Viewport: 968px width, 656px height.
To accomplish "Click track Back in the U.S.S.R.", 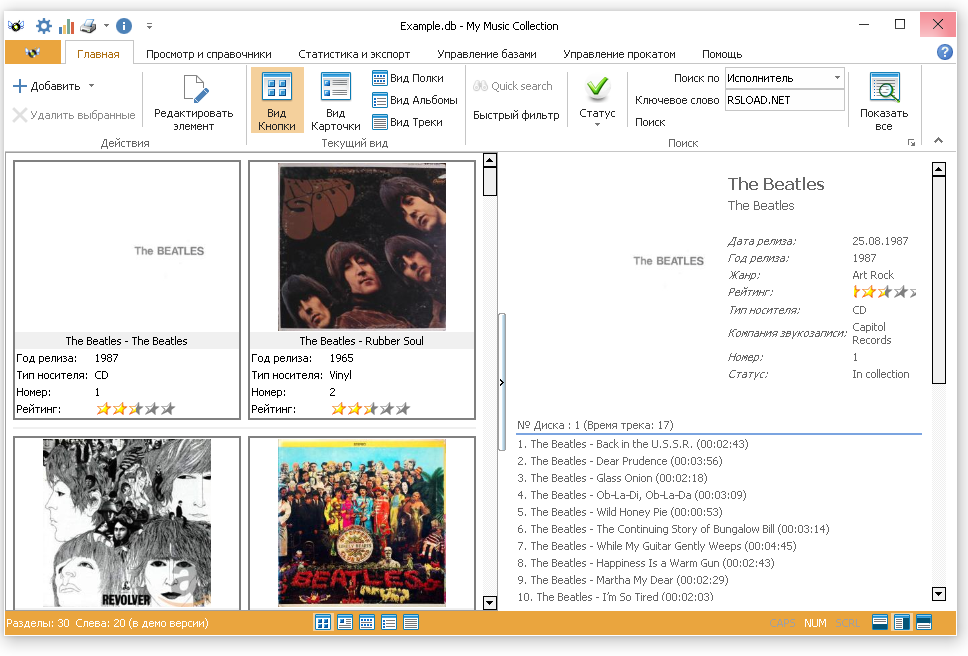I will coord(633,444).
